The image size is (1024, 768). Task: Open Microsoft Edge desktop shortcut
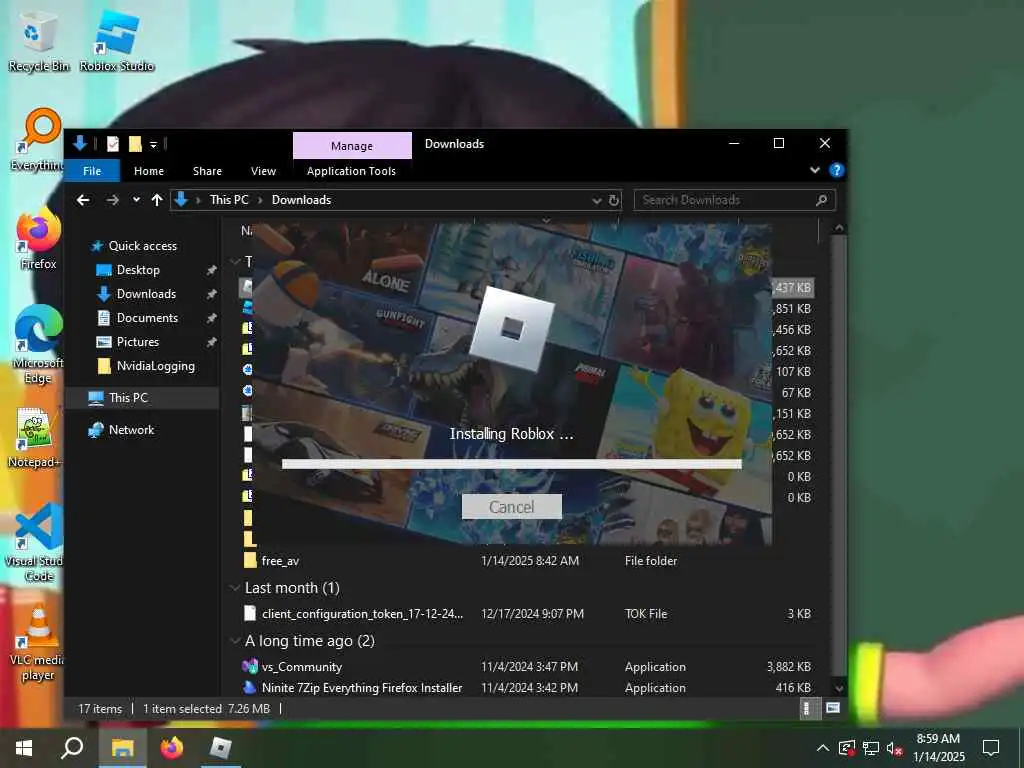pos(38,344)
